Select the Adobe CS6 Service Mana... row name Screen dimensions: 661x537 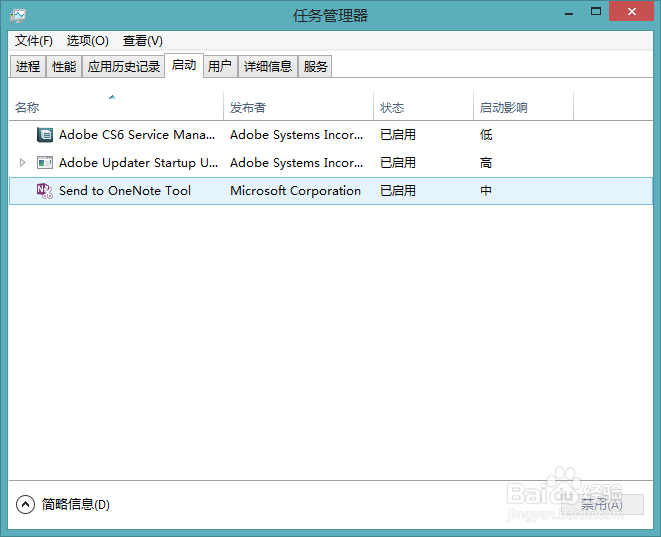[x=137, y=135]
